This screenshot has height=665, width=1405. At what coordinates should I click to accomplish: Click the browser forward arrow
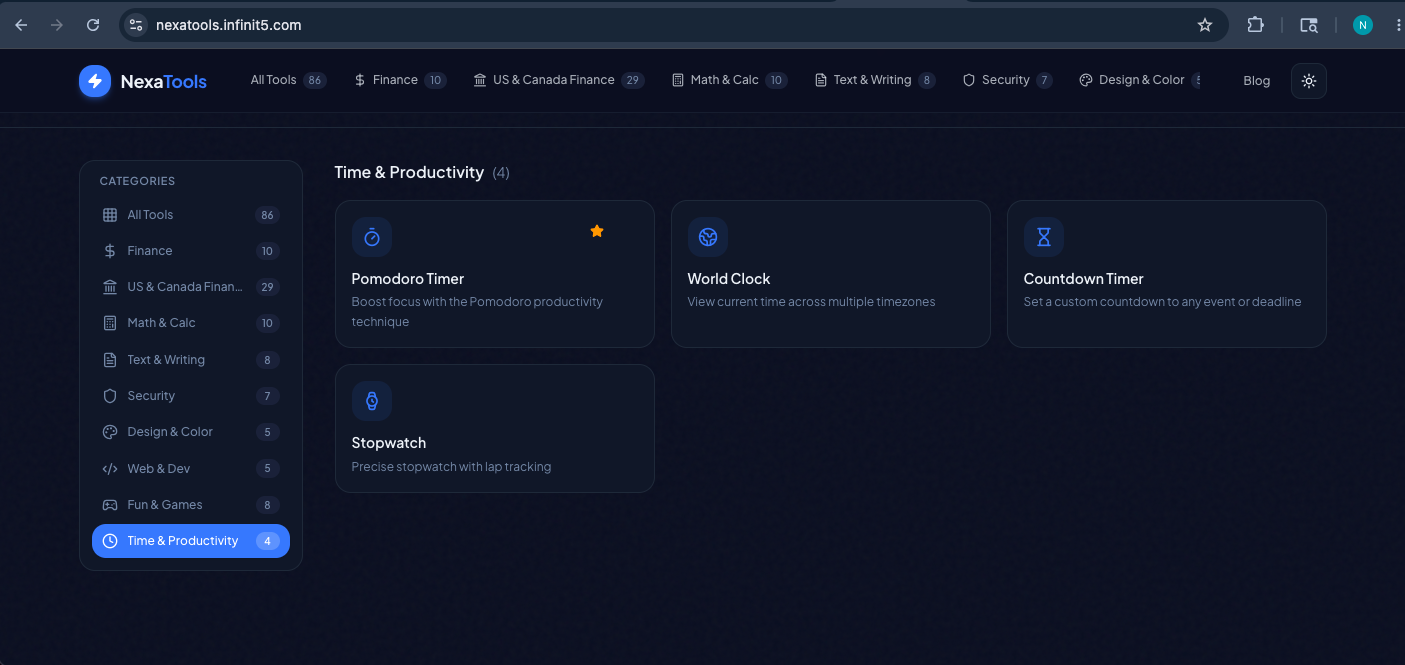pos(57,25)
